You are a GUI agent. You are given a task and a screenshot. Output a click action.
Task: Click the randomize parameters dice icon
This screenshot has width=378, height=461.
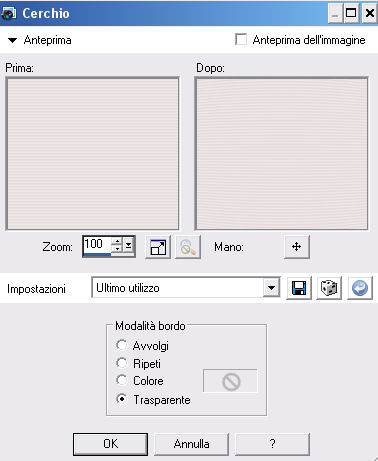[x=329, y=288]
